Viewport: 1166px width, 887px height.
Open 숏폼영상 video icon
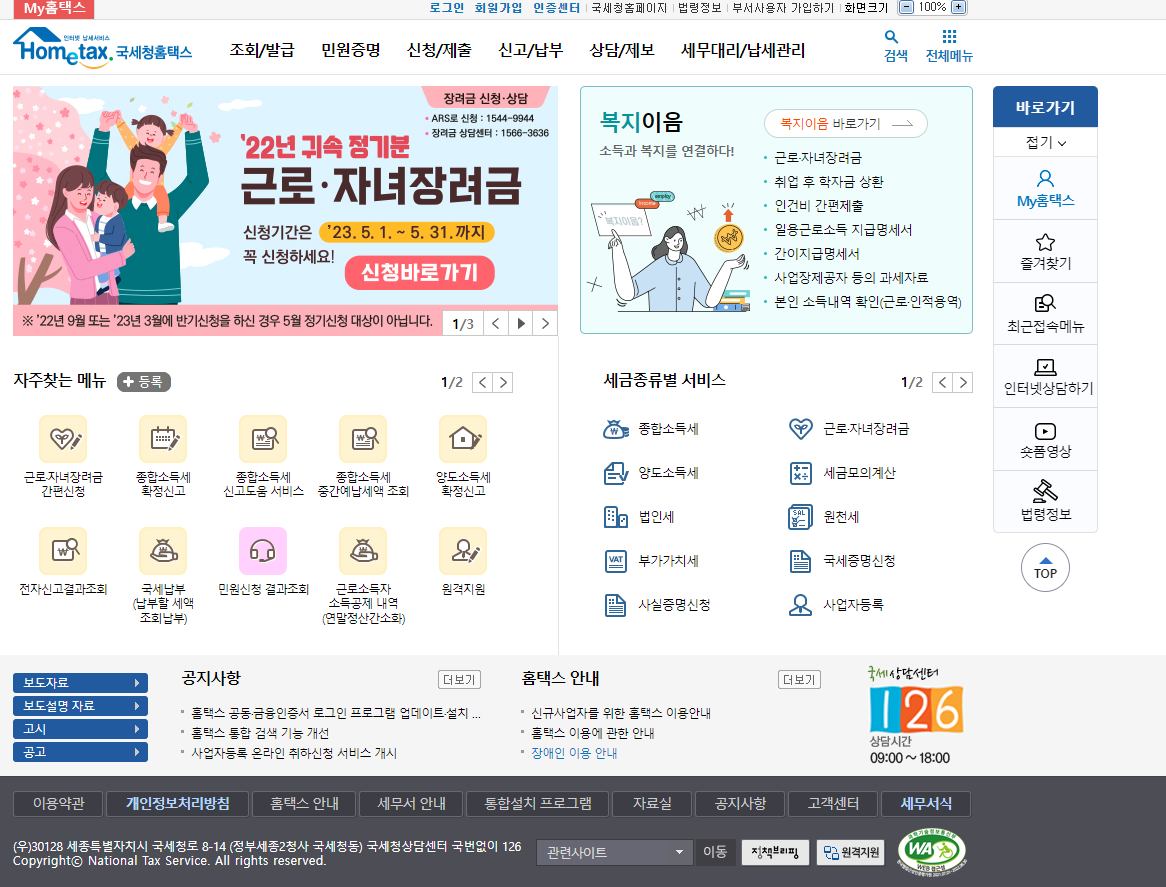(1045, 431)
